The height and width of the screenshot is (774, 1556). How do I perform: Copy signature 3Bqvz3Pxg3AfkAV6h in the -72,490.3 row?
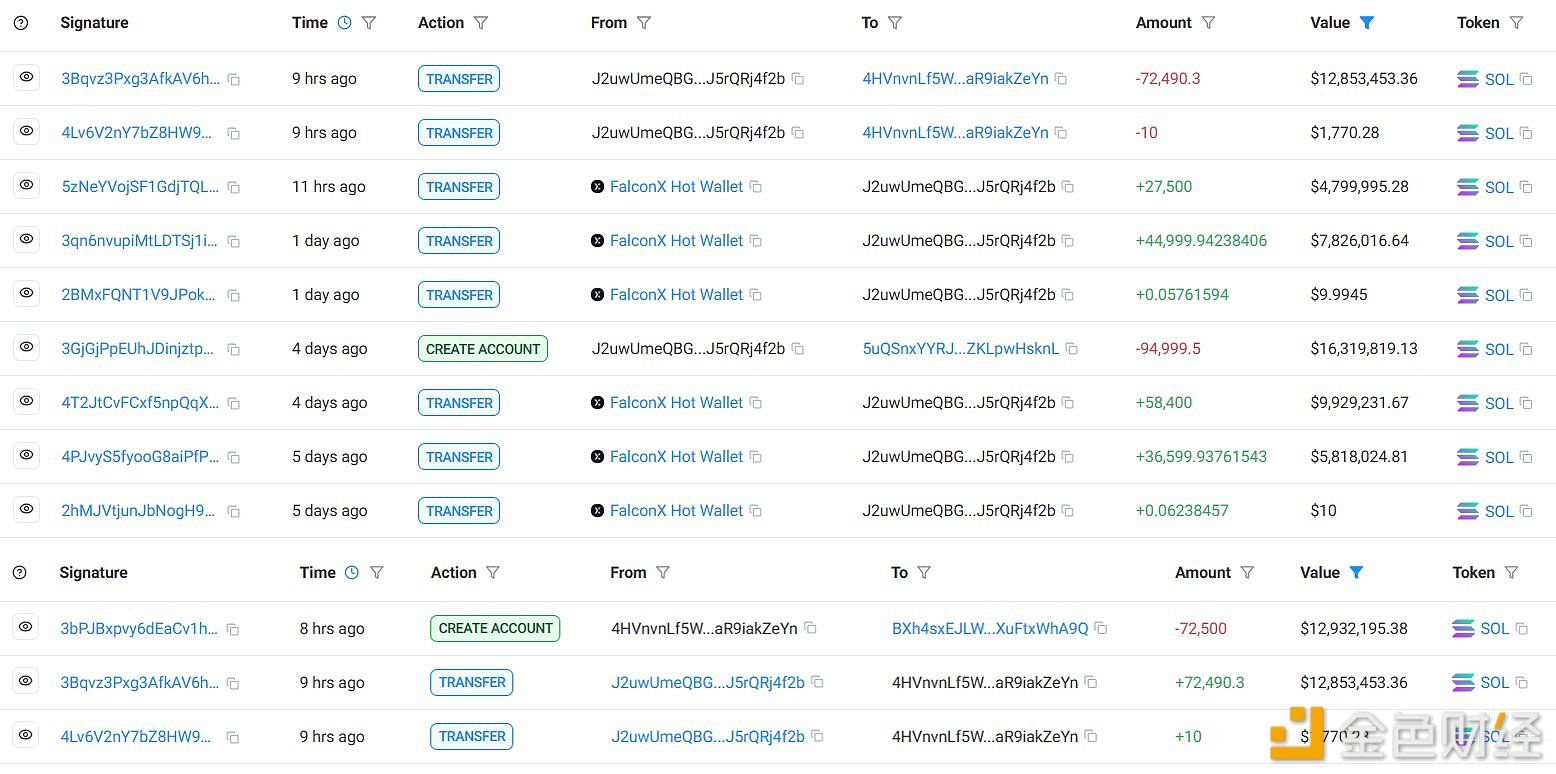pos(233,79)
